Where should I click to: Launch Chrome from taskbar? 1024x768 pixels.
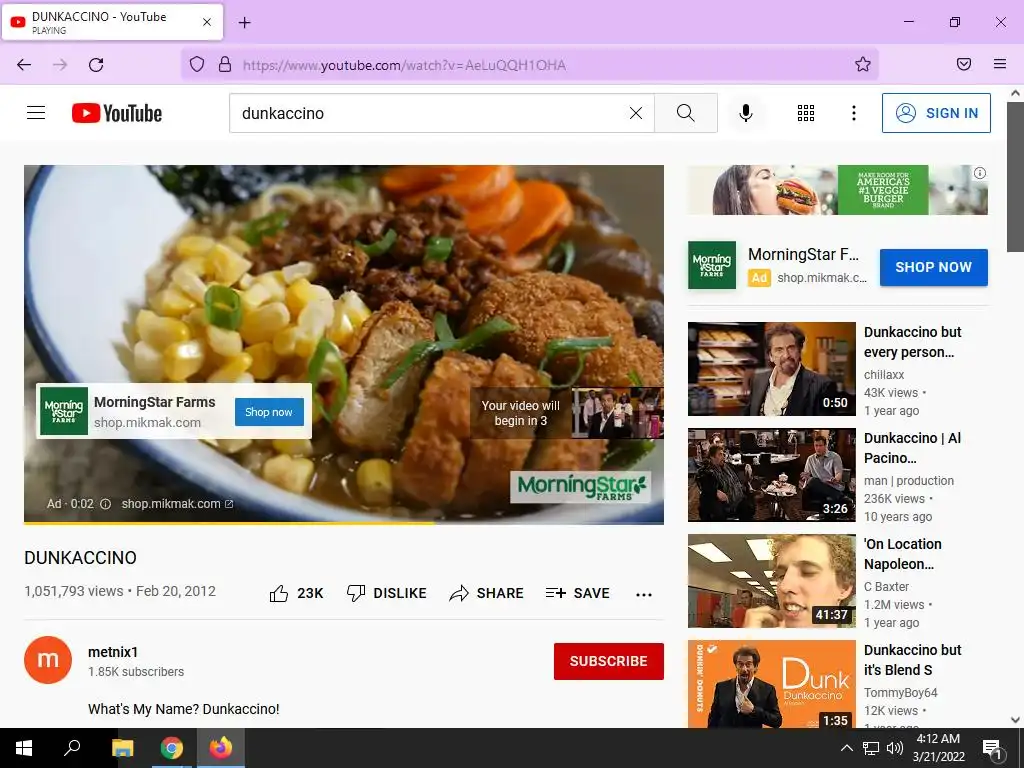point(172,748)
